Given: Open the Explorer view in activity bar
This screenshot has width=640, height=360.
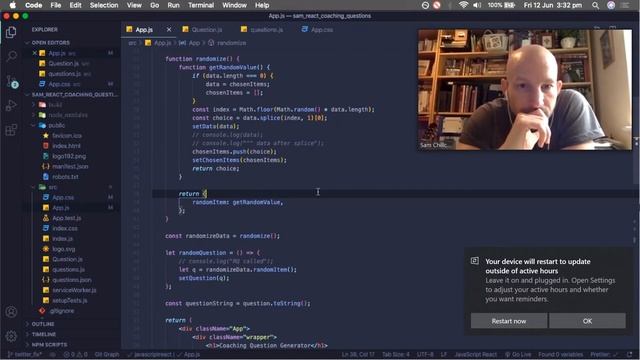Looking at the screenshot, I should (x=11, y=32).
